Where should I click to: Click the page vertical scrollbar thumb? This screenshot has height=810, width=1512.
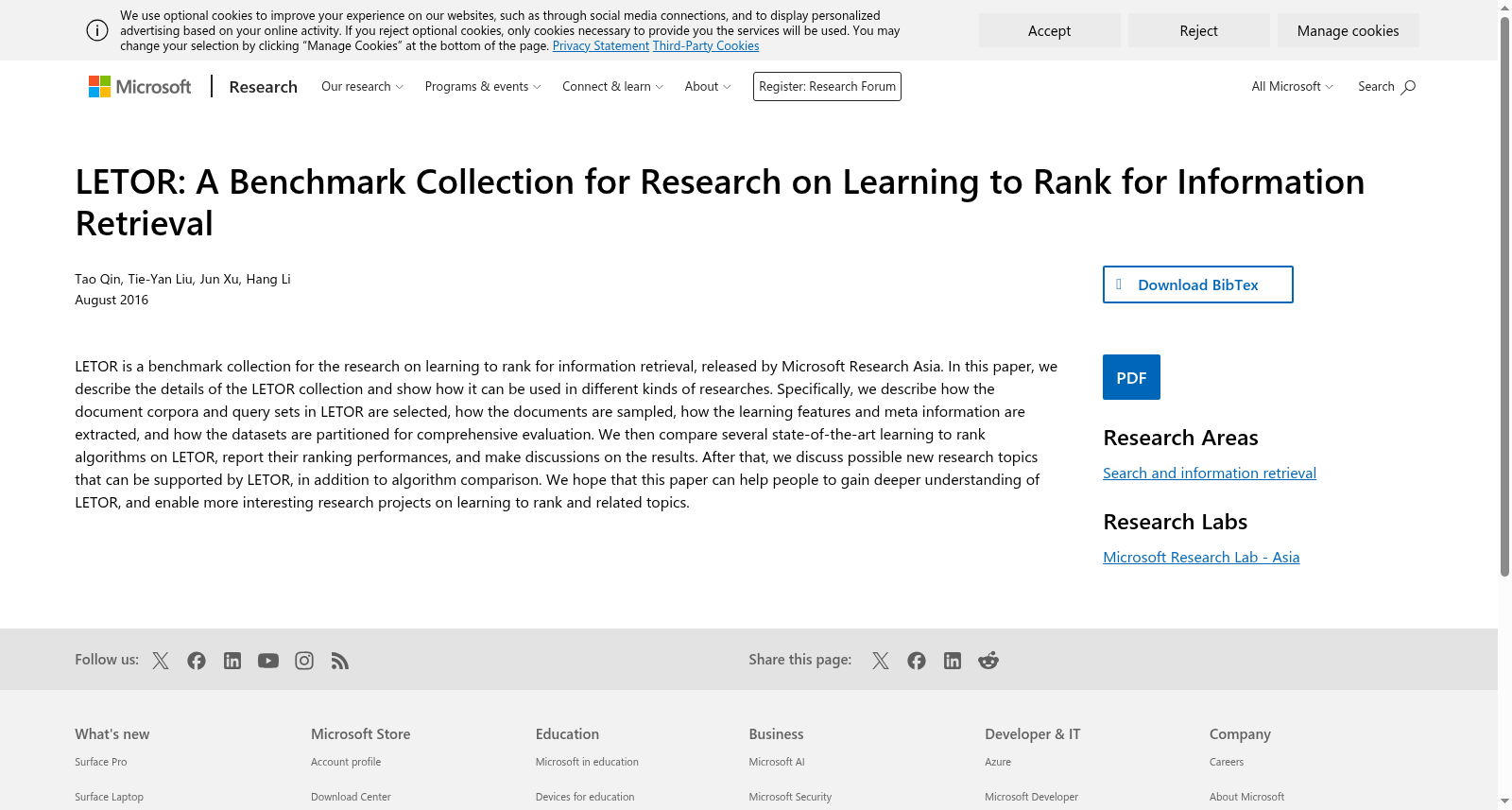click(1504, 295)
